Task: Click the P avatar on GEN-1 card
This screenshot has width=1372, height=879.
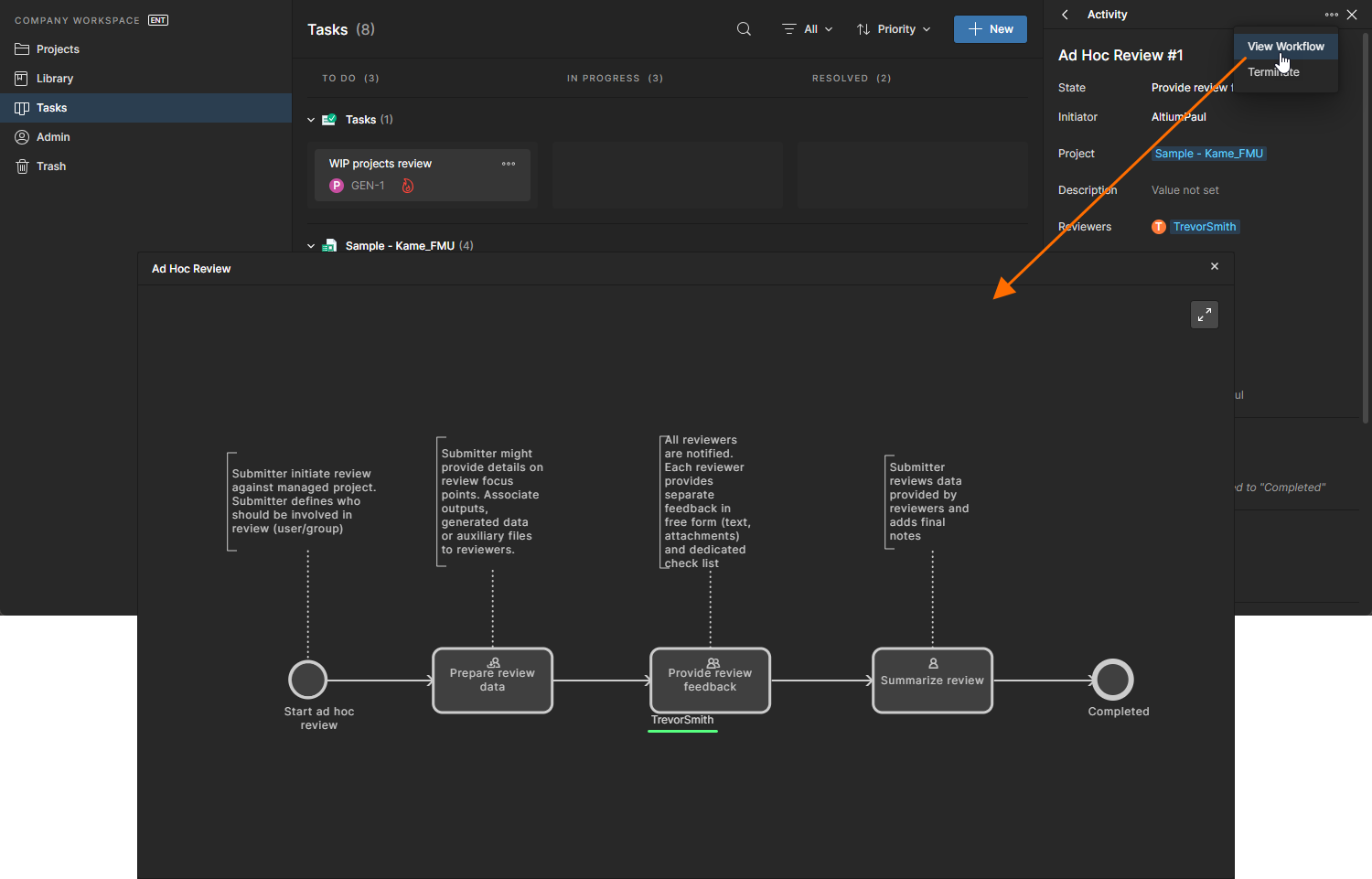Action: (x=337, y=186)
